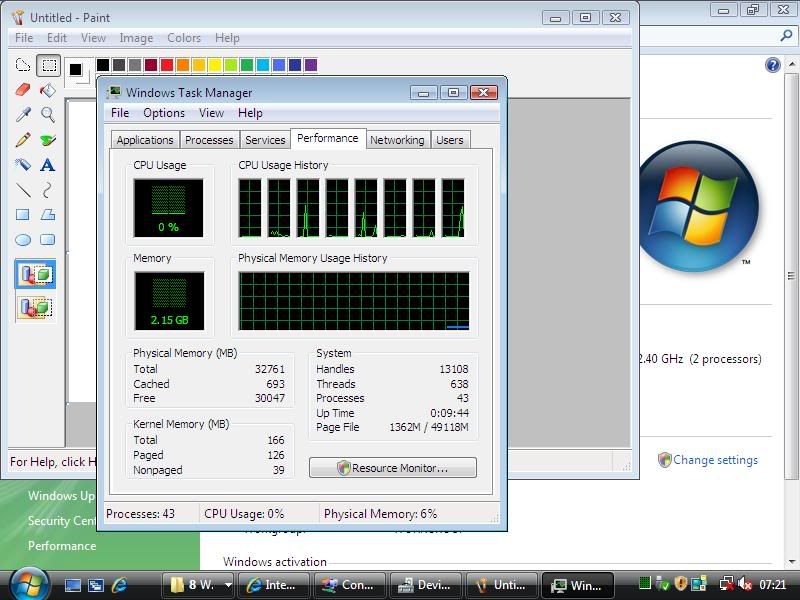Open the Colors menu in Paint
The height and width of the screenshot is (600, 800).
[184, 38]
